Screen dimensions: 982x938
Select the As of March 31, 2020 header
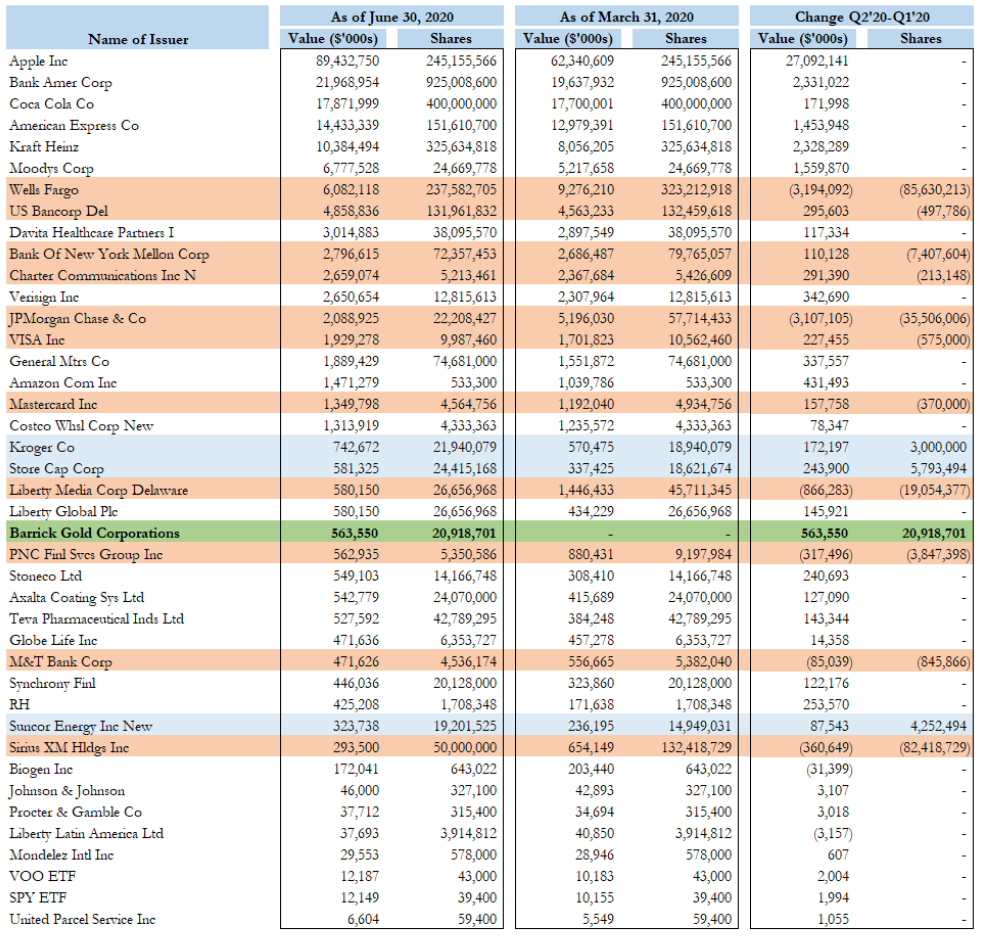coord(626,17)
